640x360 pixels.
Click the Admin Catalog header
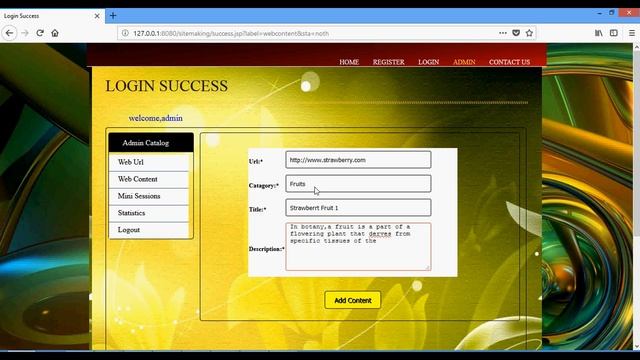point(151,143)
